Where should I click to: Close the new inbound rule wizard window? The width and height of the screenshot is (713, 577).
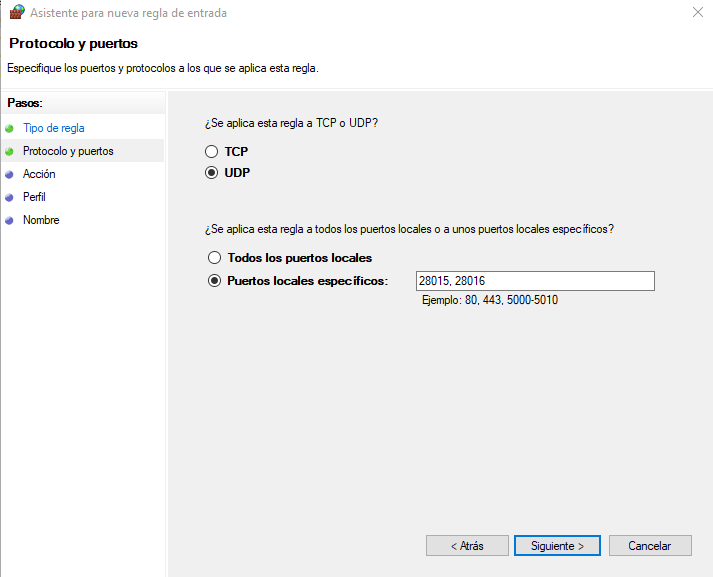[x=695, y=13]
